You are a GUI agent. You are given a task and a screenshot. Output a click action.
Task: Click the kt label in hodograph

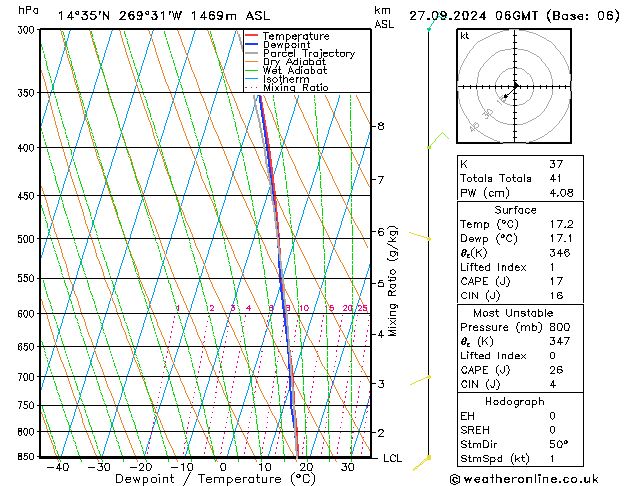[465, 36]
